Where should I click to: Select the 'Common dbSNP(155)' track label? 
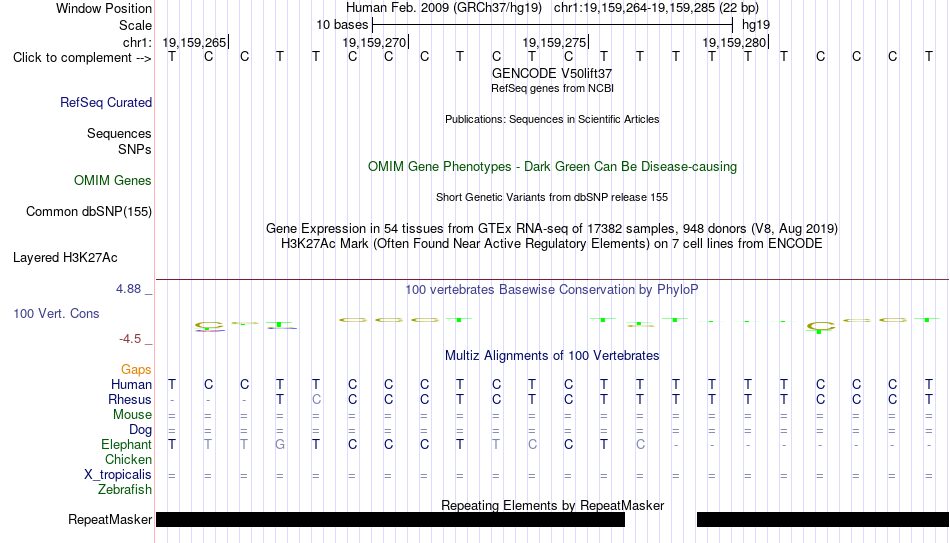point(89,212)
